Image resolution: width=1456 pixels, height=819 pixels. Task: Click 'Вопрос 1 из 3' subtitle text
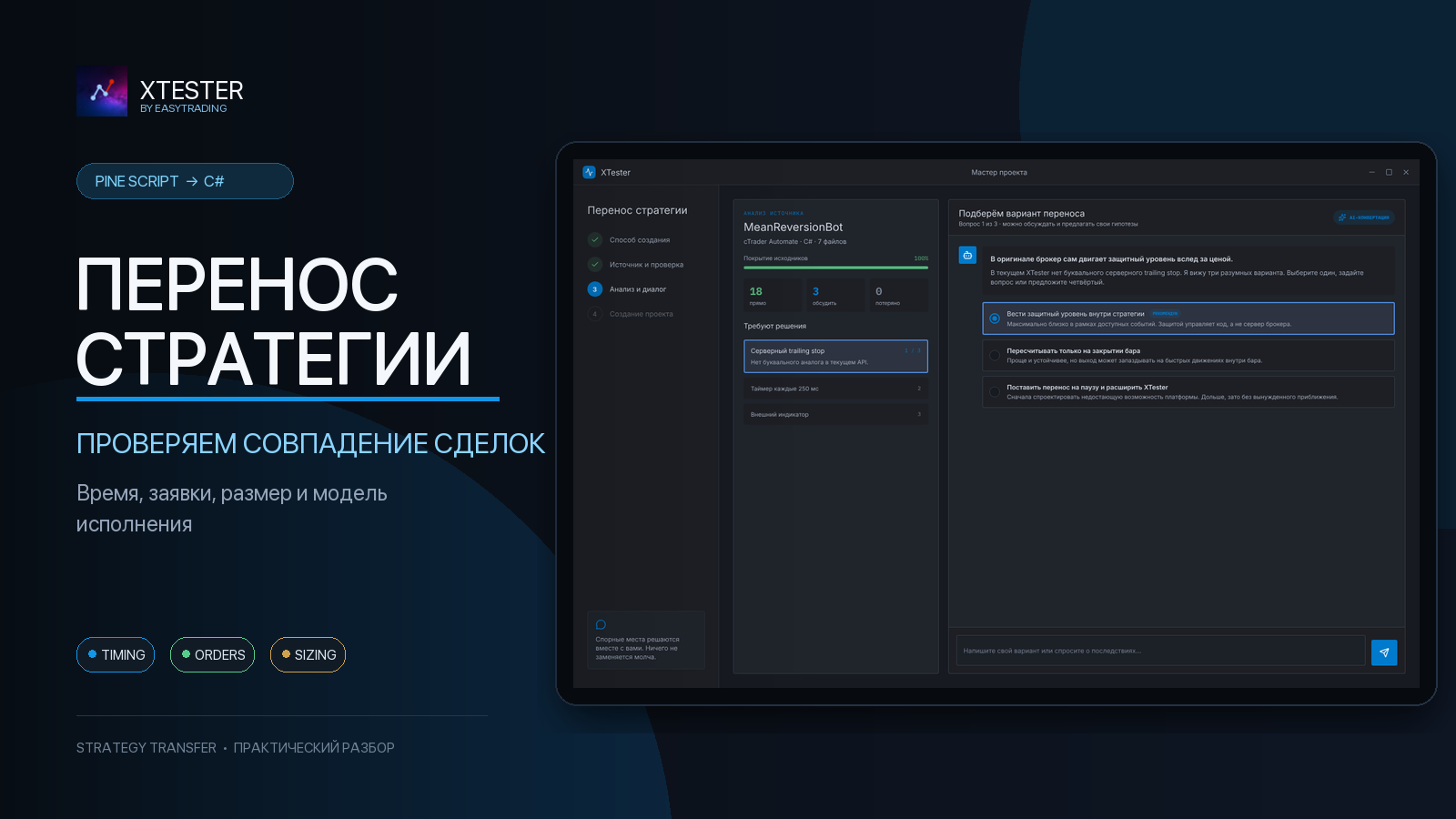click(x=978, y=224)
